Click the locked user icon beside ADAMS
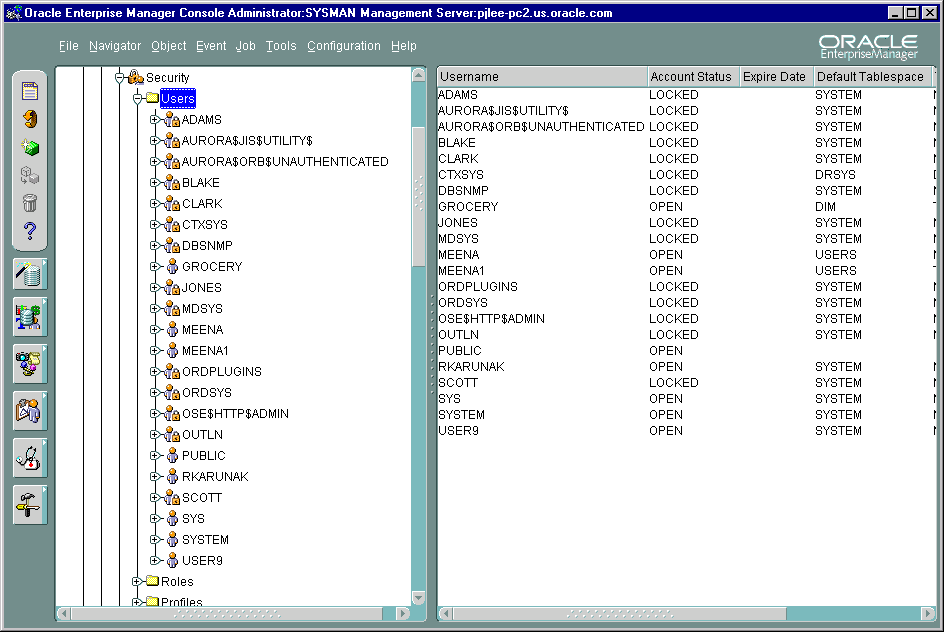The width and height of the screenshot is (944, 632). 172,119
